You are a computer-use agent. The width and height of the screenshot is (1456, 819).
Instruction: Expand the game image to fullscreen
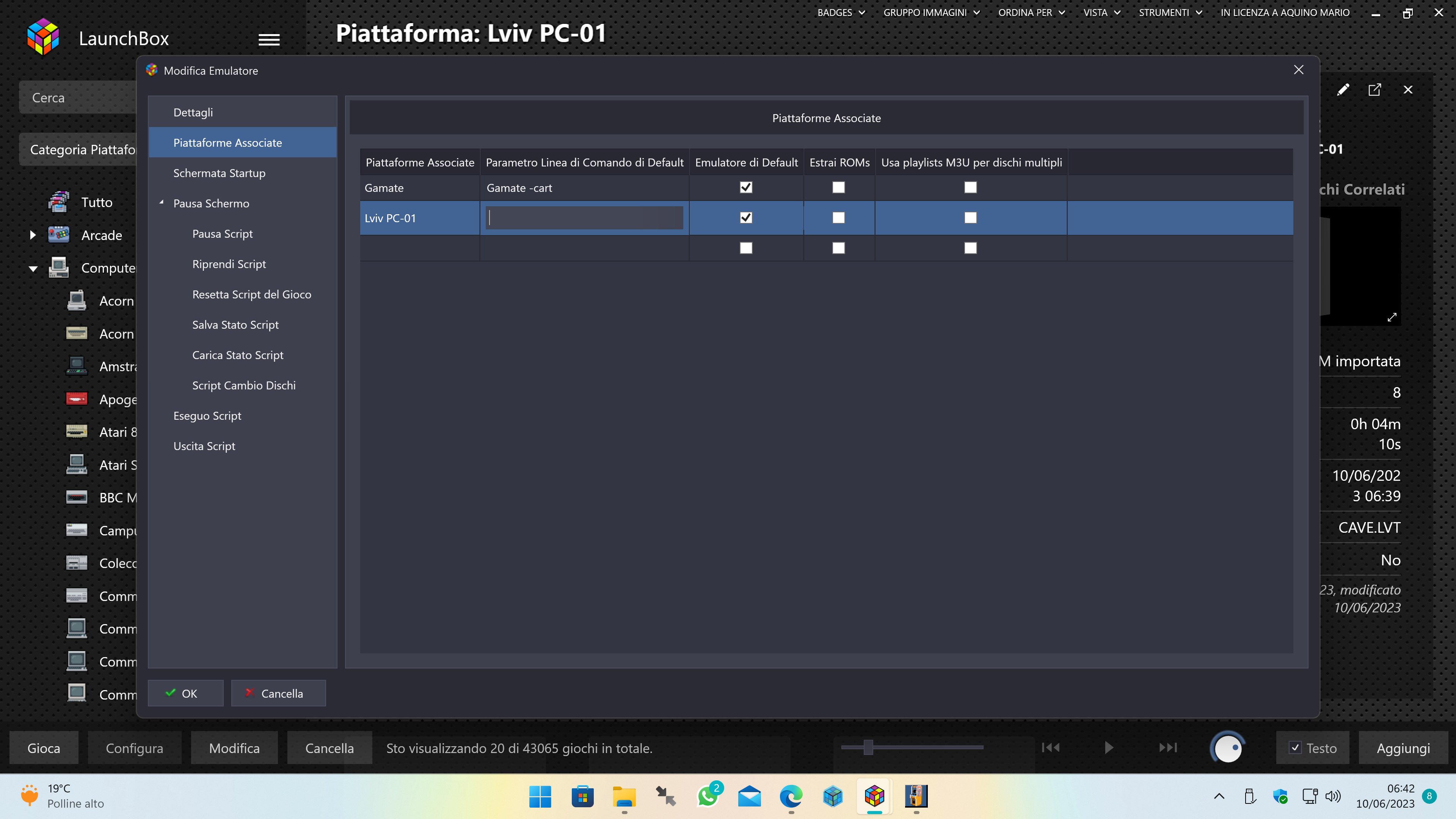[1392, 317]
